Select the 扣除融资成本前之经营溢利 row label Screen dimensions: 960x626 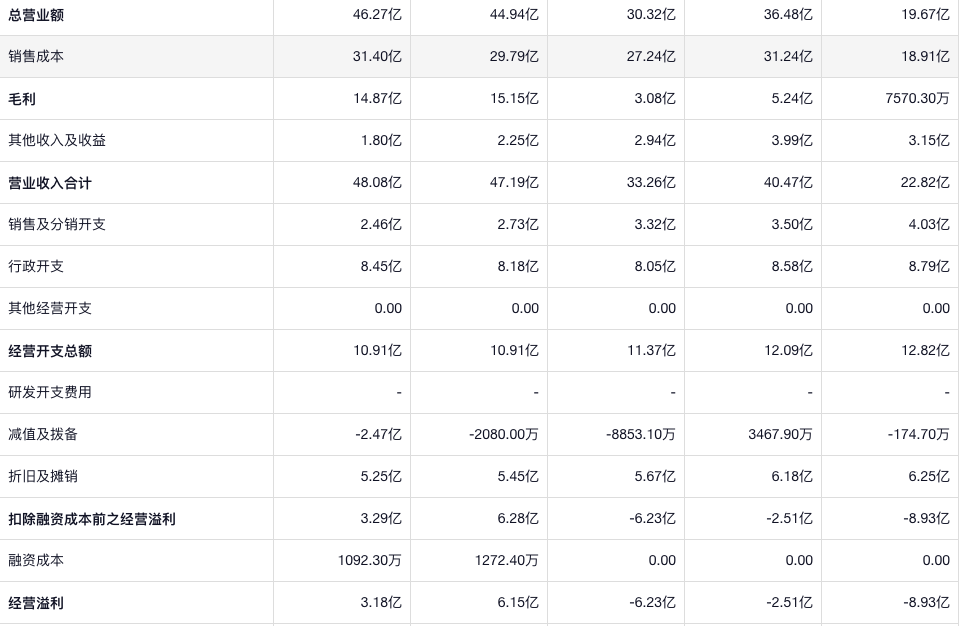click(92, 519)
